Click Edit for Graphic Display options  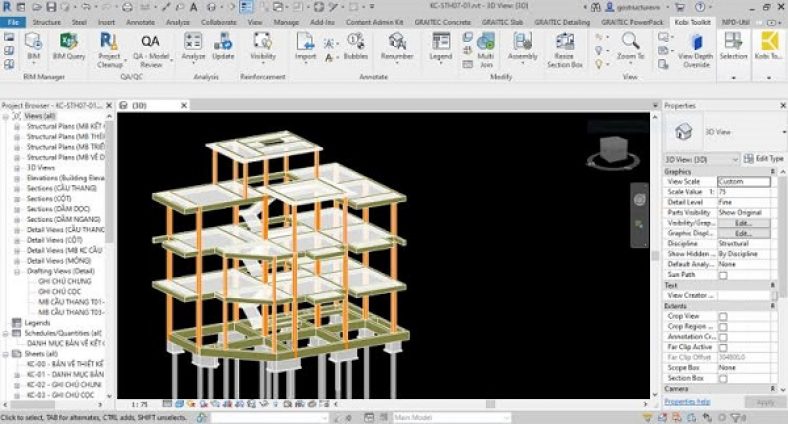(743, 234)
